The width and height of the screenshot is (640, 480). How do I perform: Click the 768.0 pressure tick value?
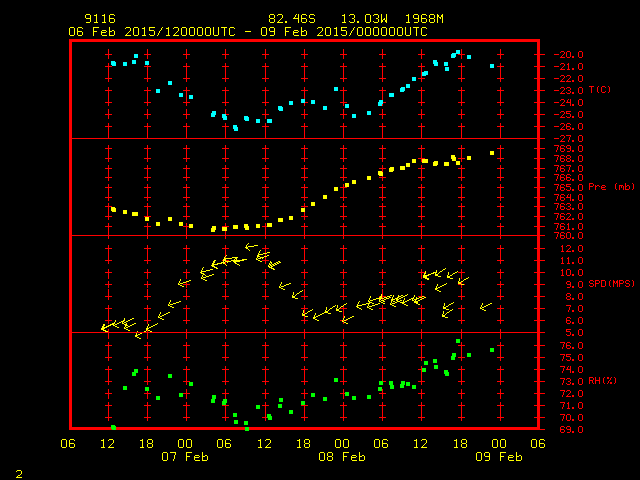(x=568, y=159)
